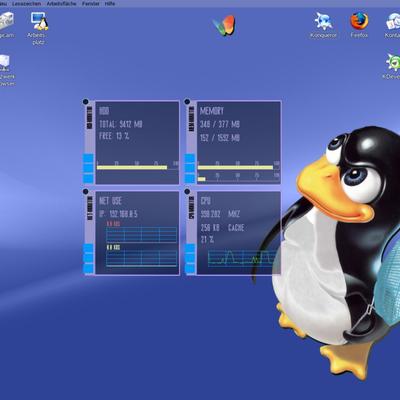400x400 pixels.
Task: Open the KDevelop desktop icon
Action: coord(392,66)
